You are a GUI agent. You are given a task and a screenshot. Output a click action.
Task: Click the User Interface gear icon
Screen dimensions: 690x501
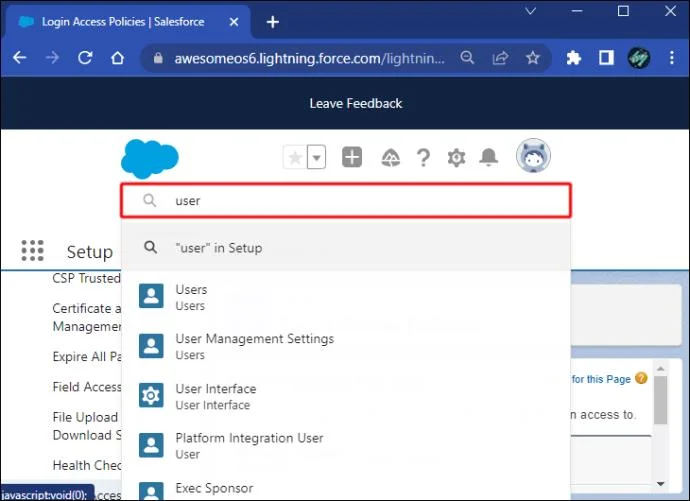click(x=151, y=395)
